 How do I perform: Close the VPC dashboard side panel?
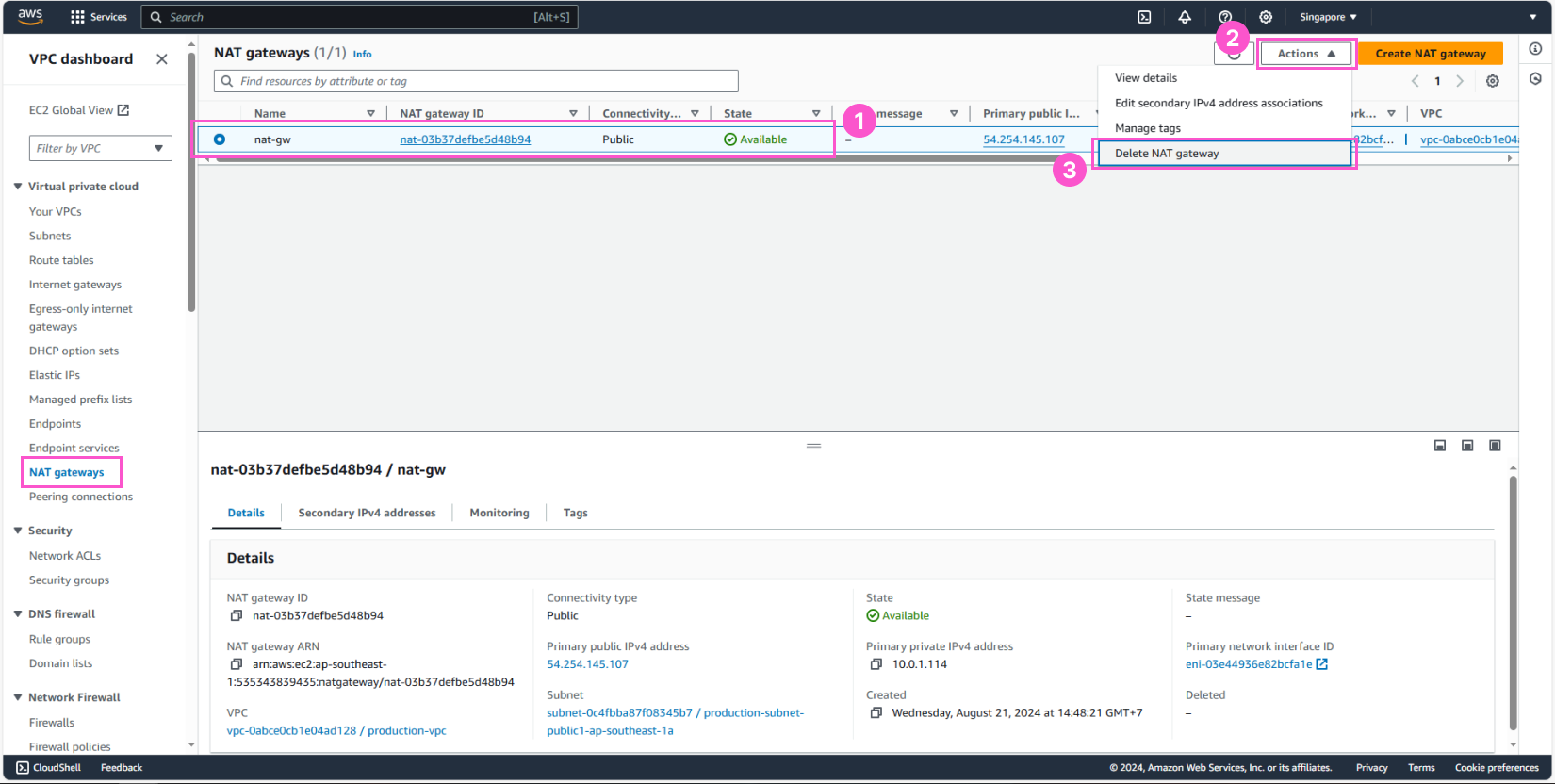coord(162,59)
